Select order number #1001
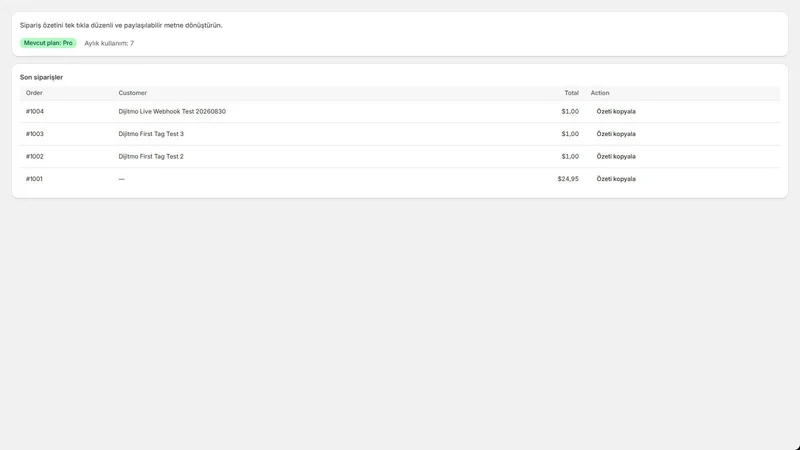 point(34,179)
